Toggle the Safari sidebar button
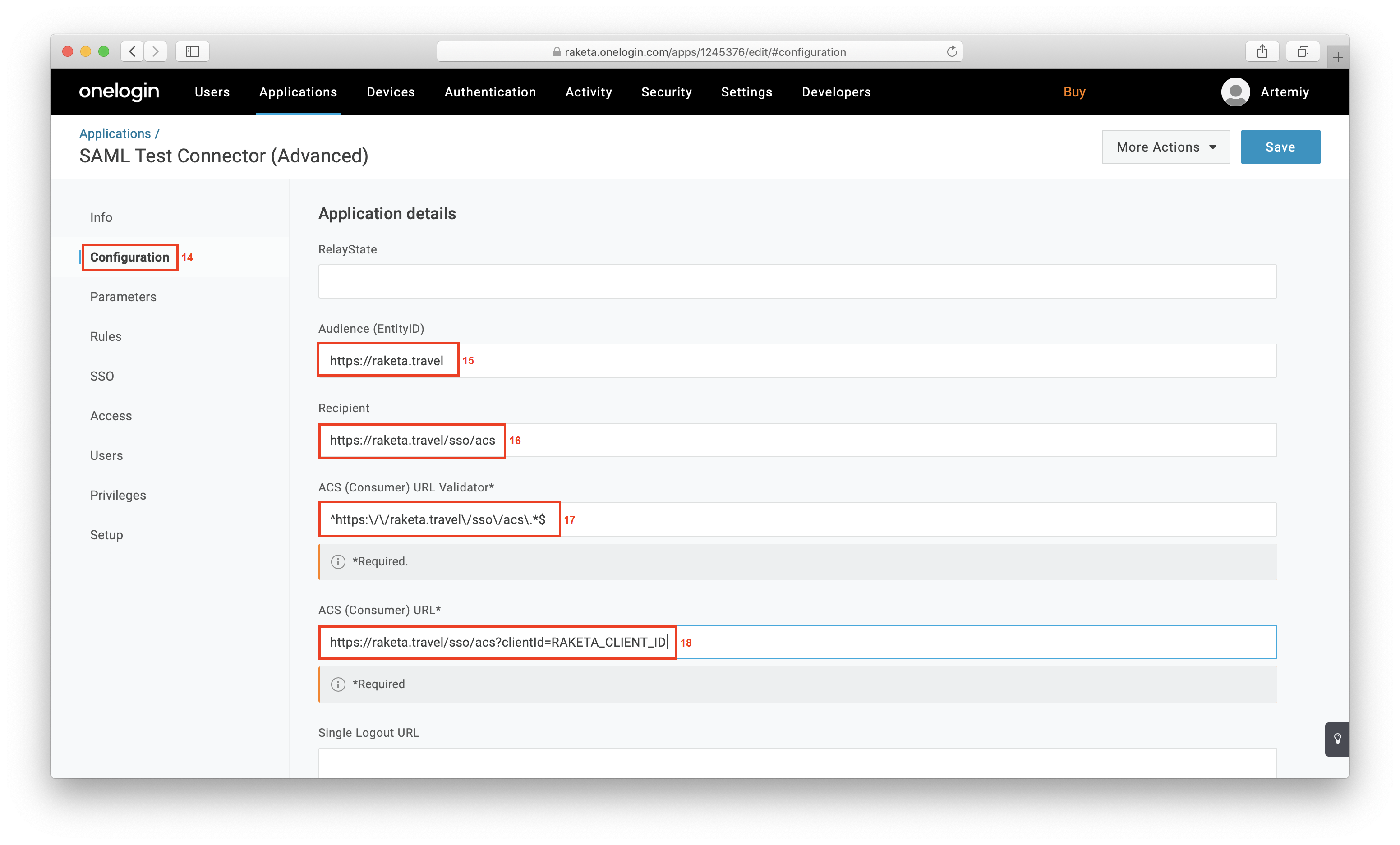1400x845 pixels. click(192, 52)
